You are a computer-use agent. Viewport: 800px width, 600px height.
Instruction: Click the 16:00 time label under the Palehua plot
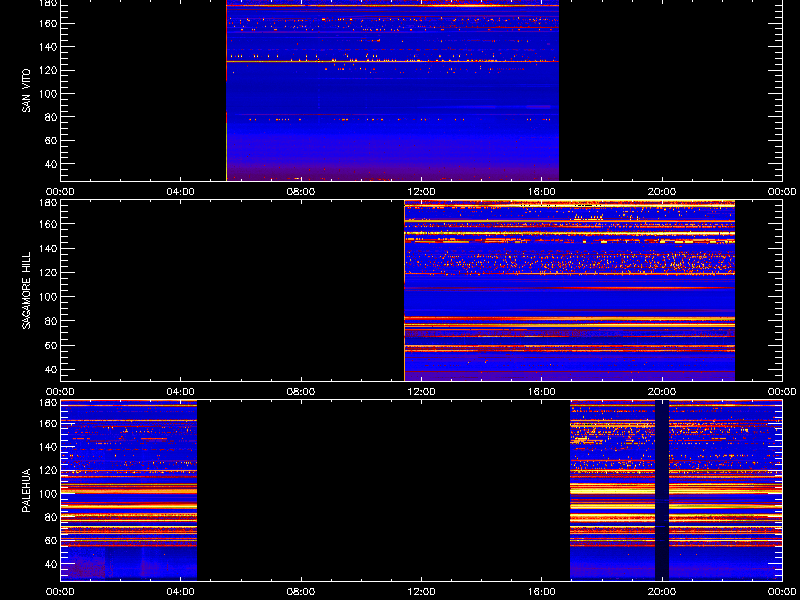(x=542, y=592)
